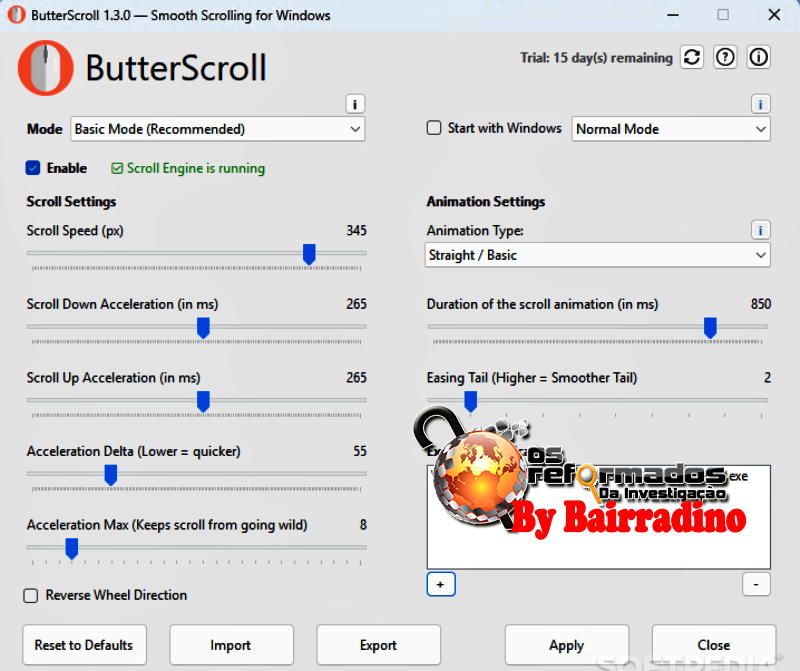Click the refresh trial status icon
This screenshot has width=800, height=671.
click(x=692, y=57)
